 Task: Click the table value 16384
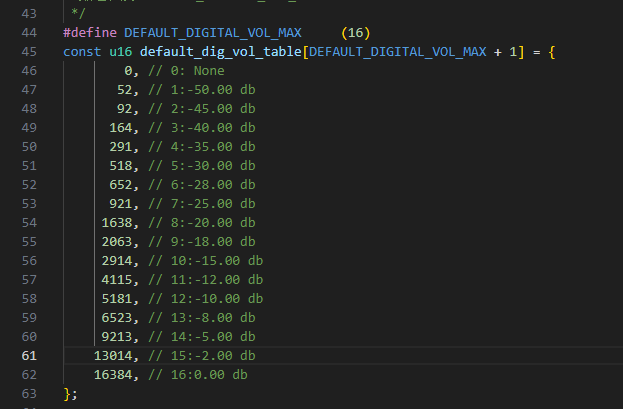113,374
